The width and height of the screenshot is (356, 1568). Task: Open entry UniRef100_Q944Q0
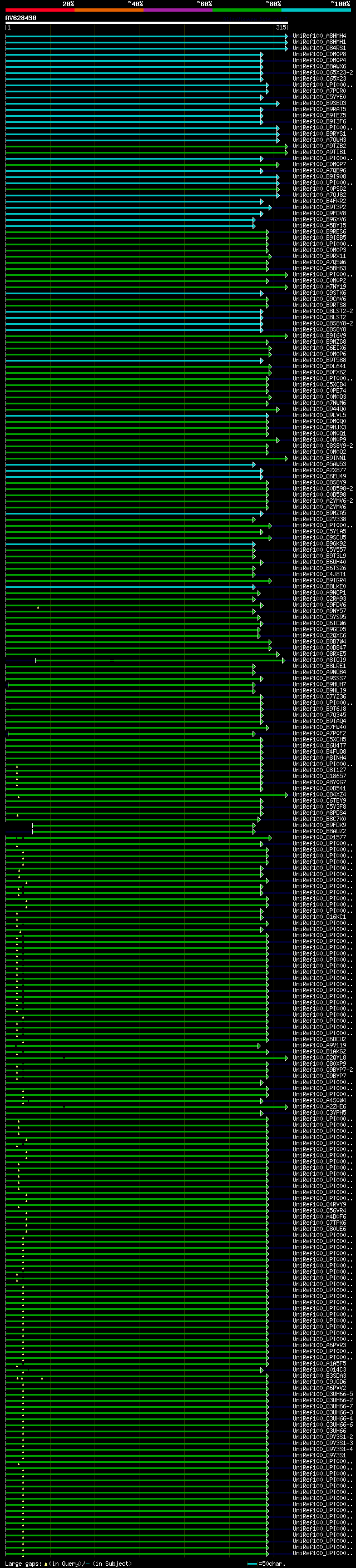click(319, 409)
